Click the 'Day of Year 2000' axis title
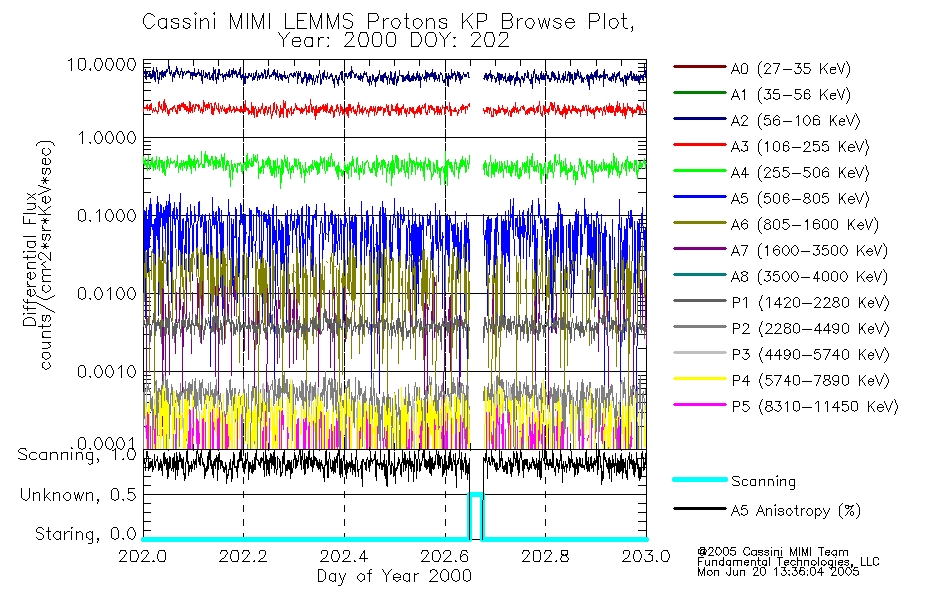950x600 pixels. point(394,576)
